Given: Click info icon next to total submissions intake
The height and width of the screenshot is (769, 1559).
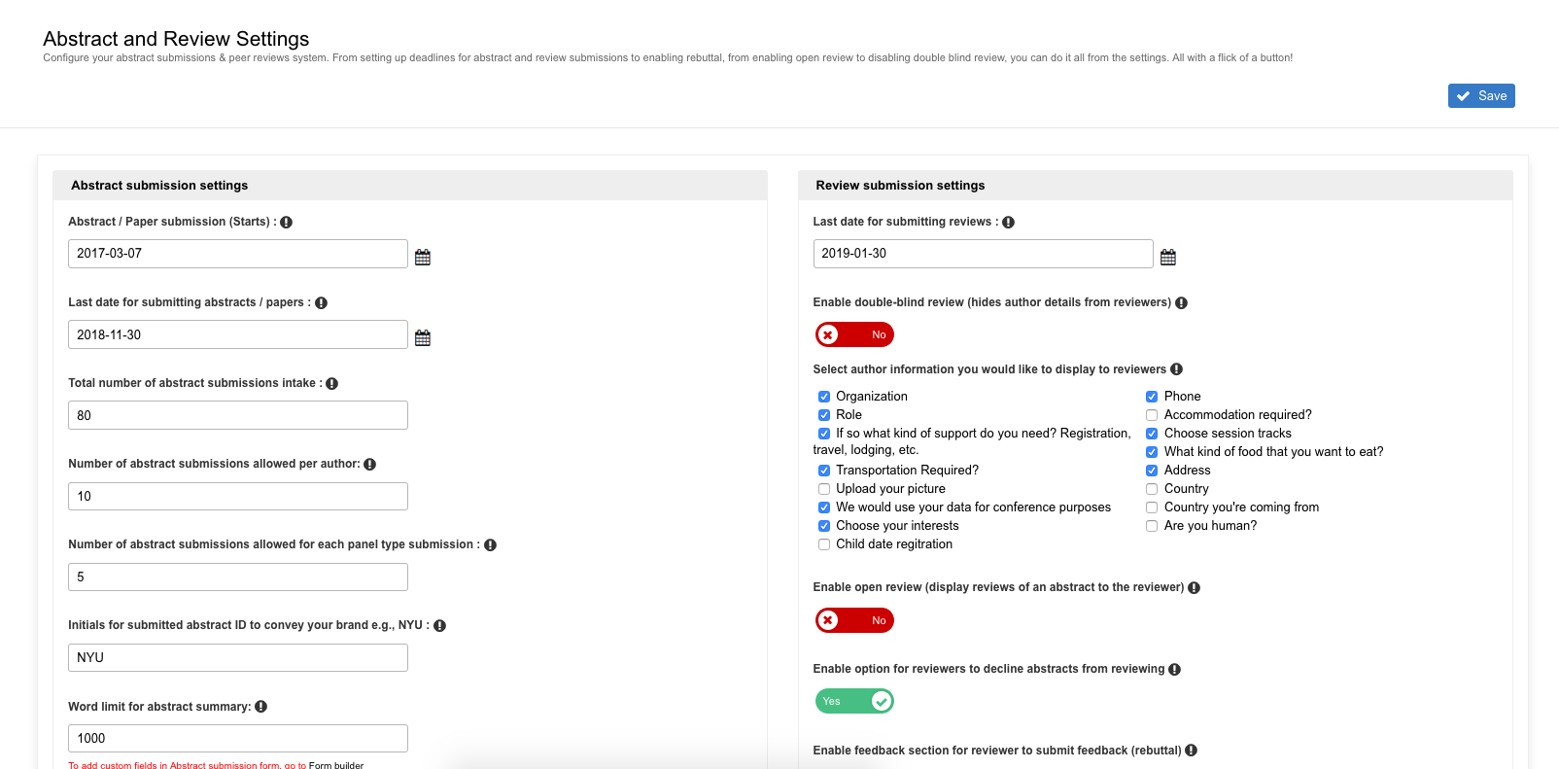Looking at the screenshot, I should click(x=332, y=384).
